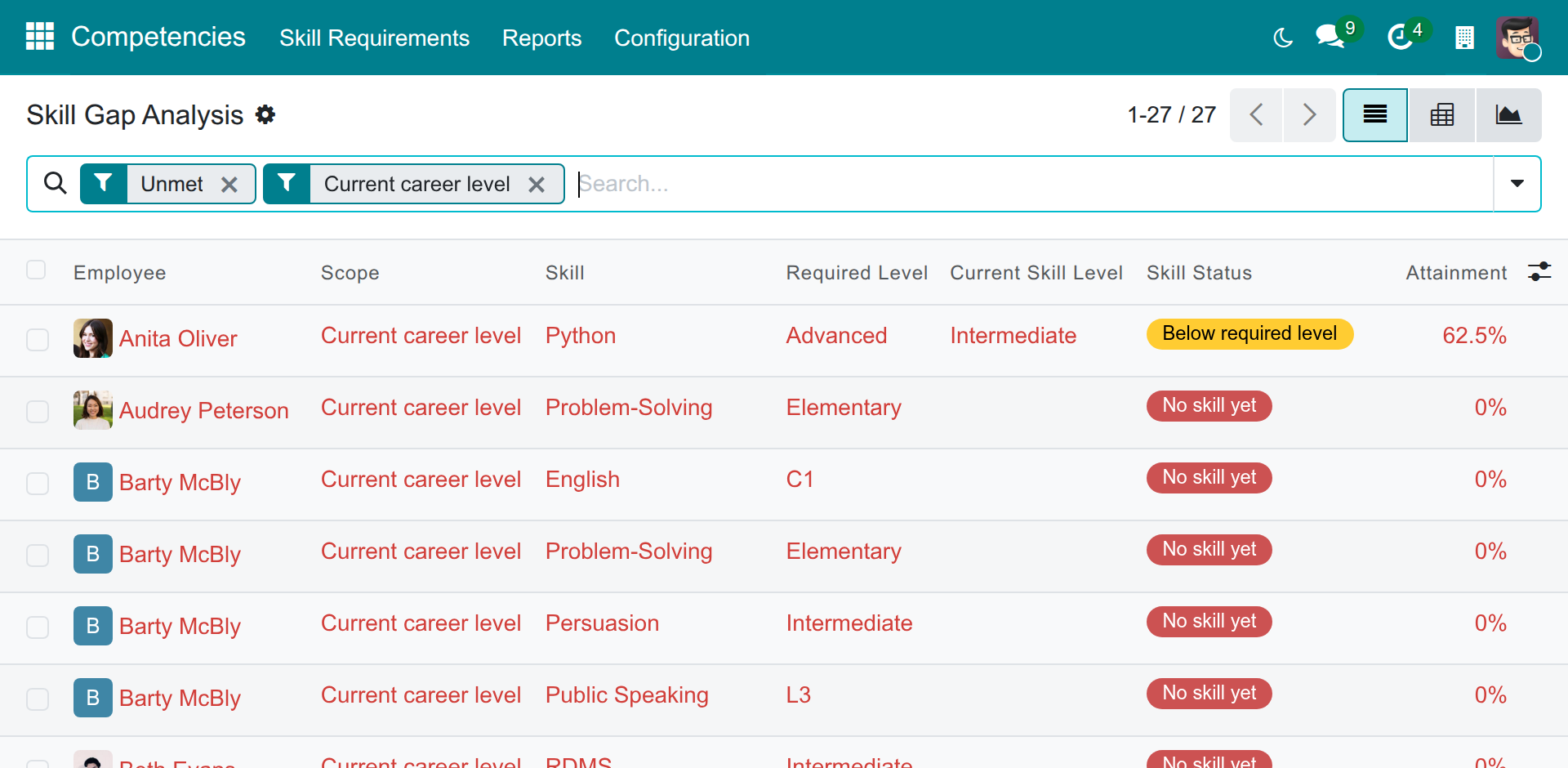Check Barty McBly Public Speaking row checkbox
1568x768 pixels.
pos(38,699)
